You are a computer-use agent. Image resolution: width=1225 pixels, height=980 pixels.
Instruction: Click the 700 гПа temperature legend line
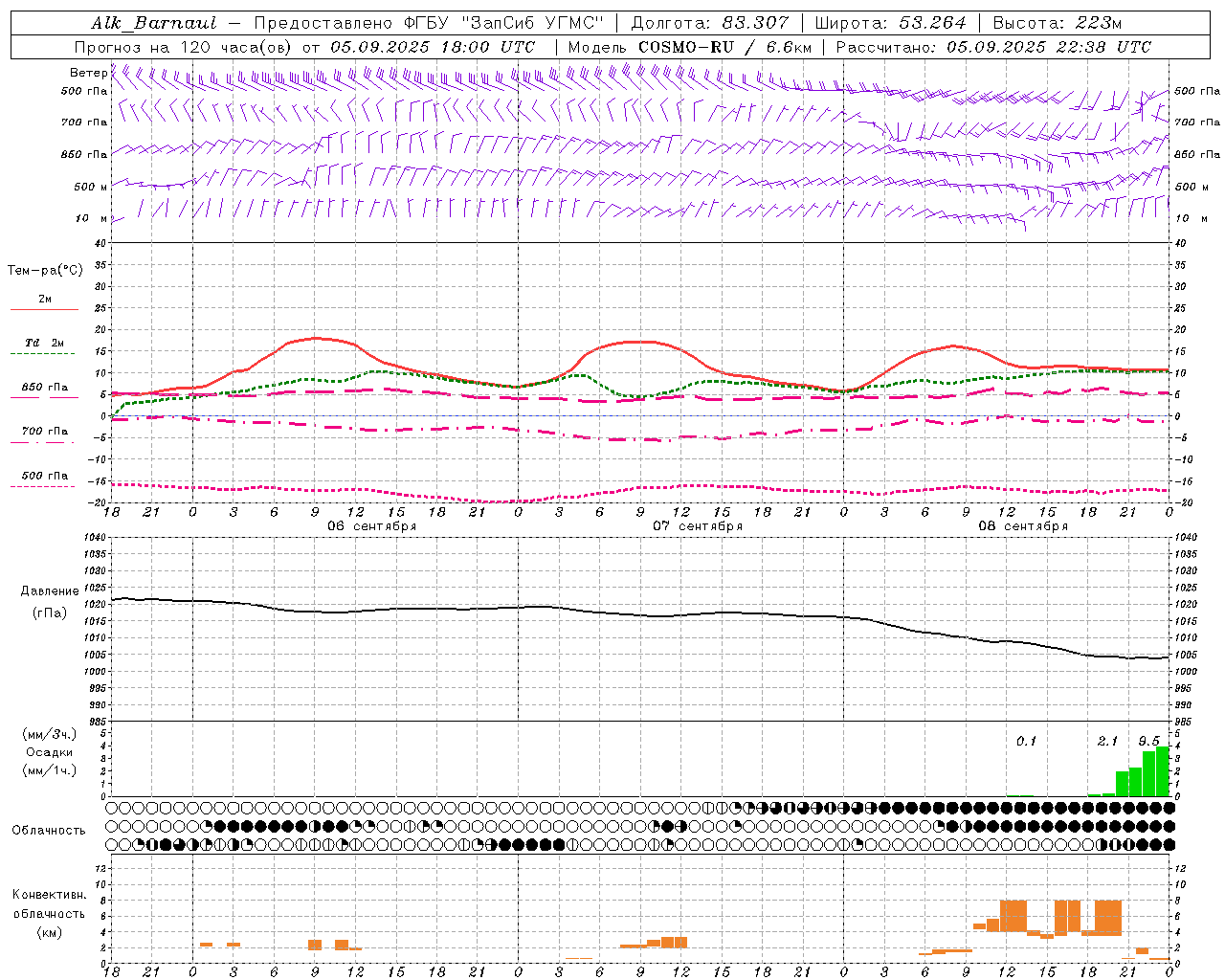point(44,443)
